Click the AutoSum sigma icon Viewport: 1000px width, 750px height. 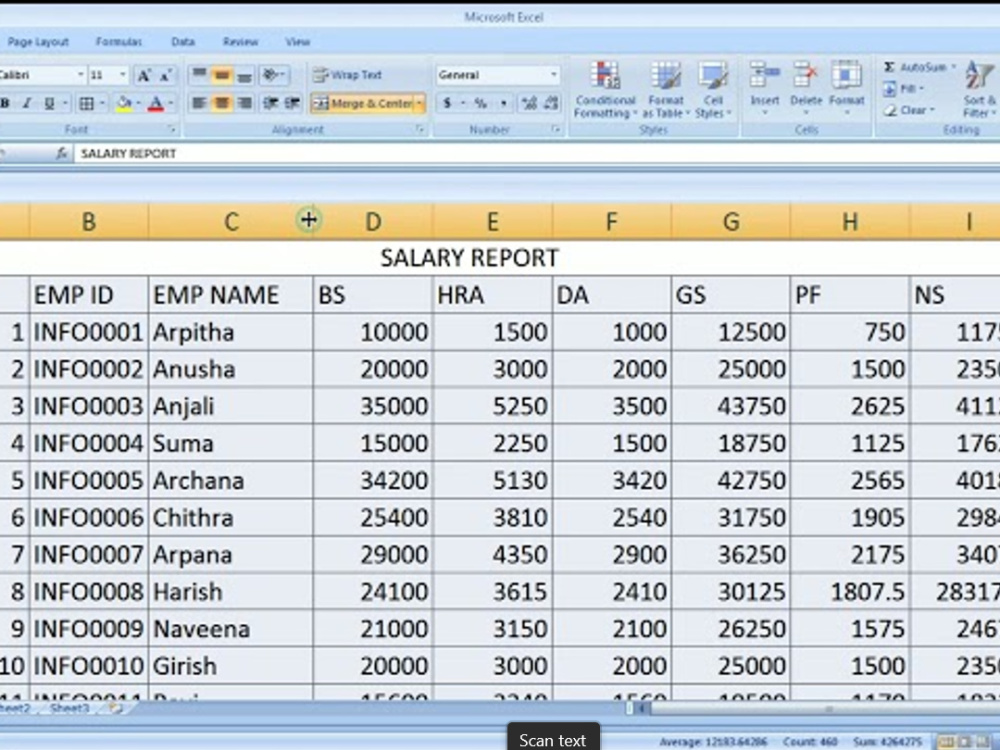tap(889, 67)
